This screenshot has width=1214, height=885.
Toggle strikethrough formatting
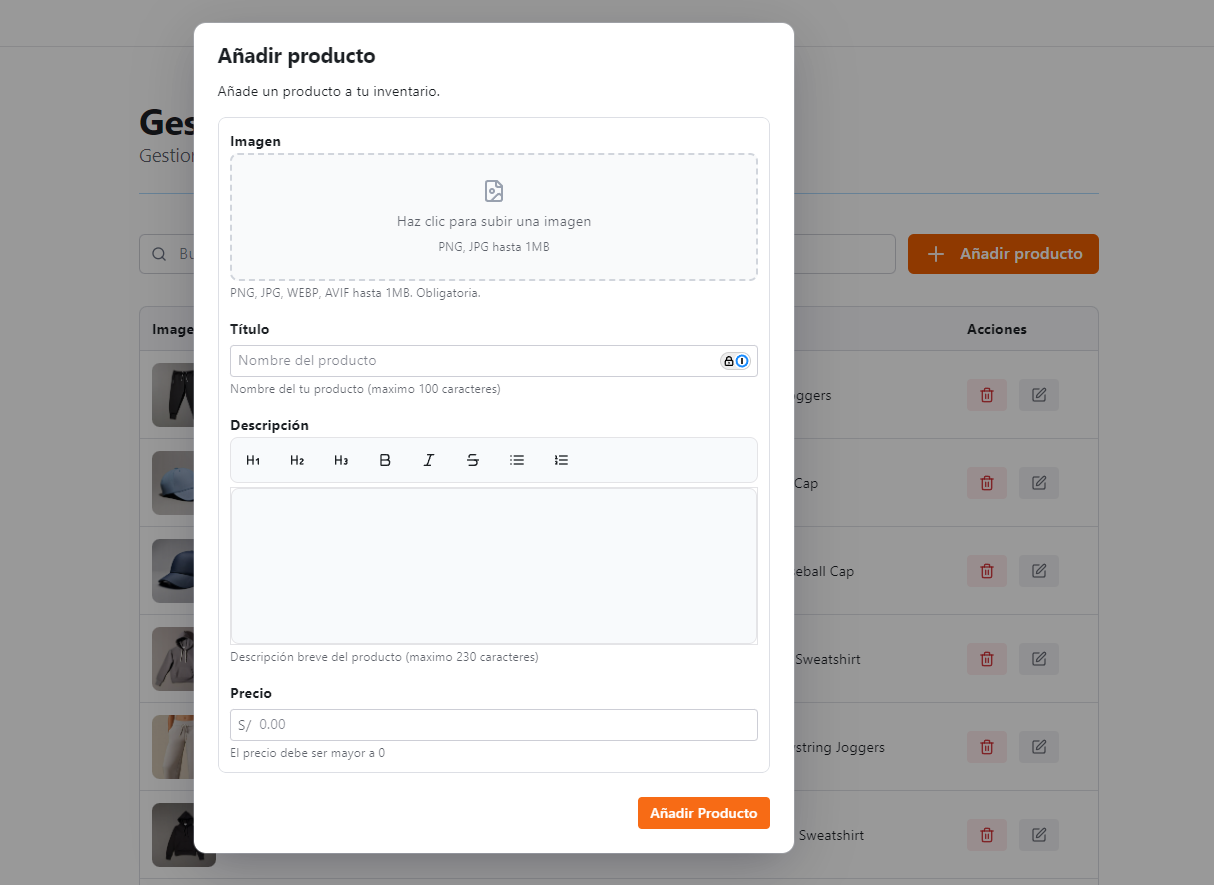coord(473,460)
